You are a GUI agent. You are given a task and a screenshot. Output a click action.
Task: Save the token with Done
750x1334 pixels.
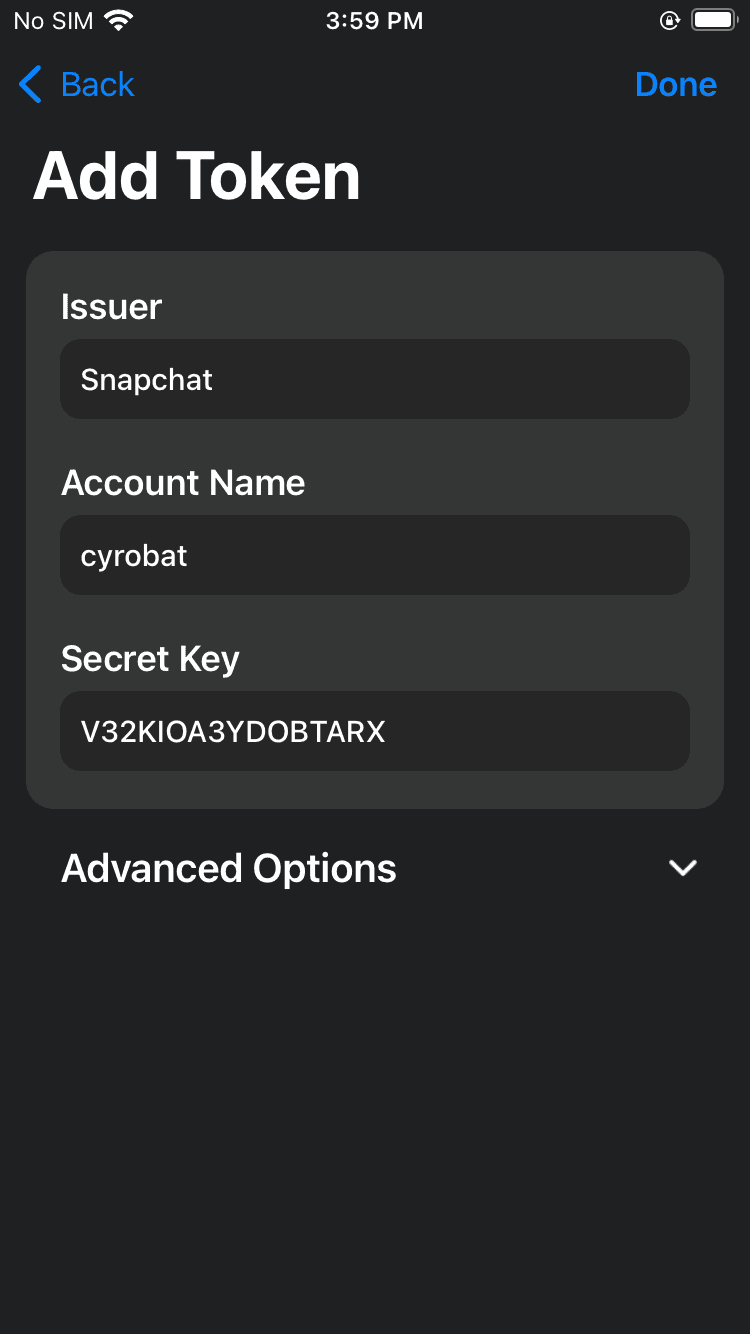pyautogui.click(x=676, y=85)
